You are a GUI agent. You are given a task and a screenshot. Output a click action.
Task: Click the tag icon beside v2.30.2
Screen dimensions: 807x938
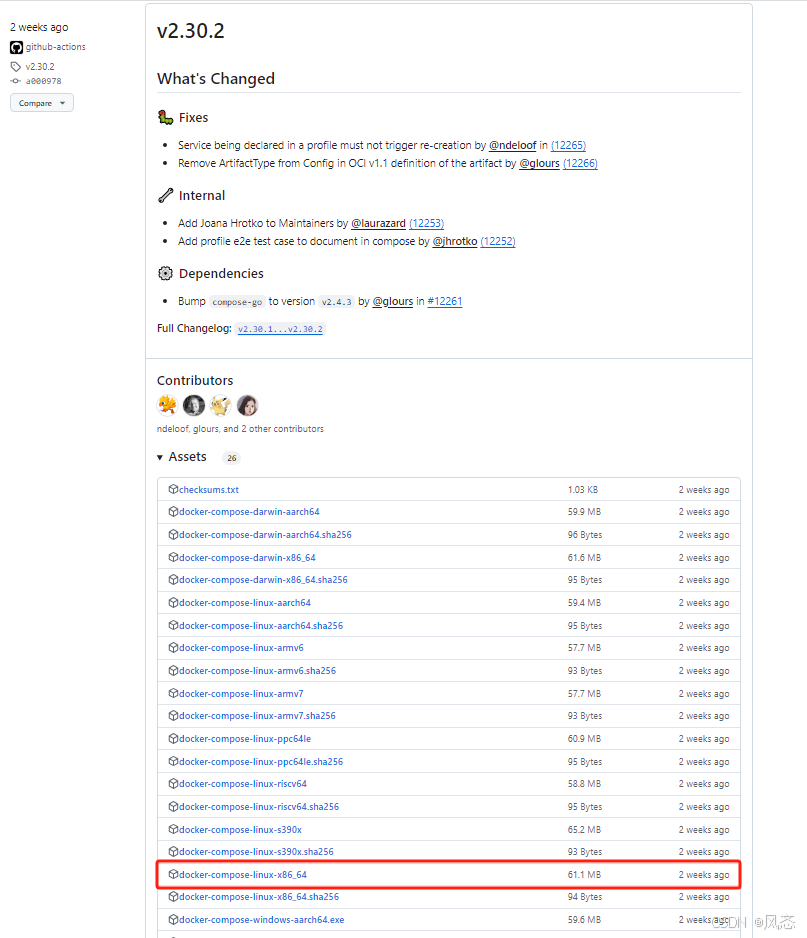pos(16,66)
